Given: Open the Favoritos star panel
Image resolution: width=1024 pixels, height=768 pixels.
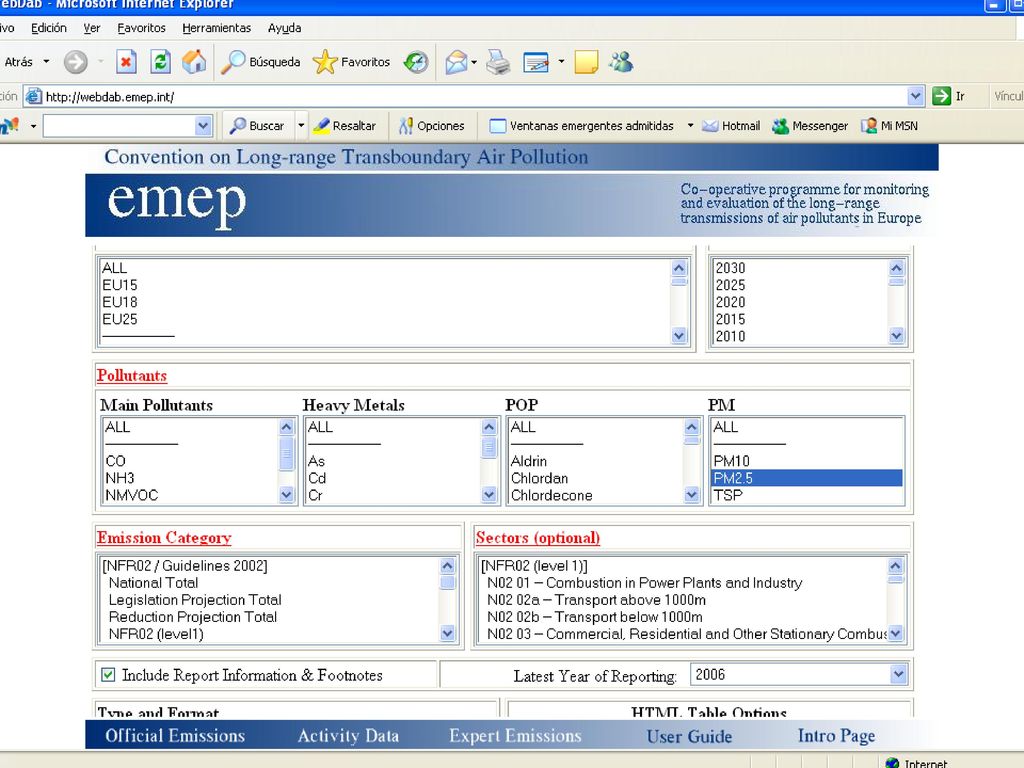Looking at the screenshot, I should pos(351,62).
